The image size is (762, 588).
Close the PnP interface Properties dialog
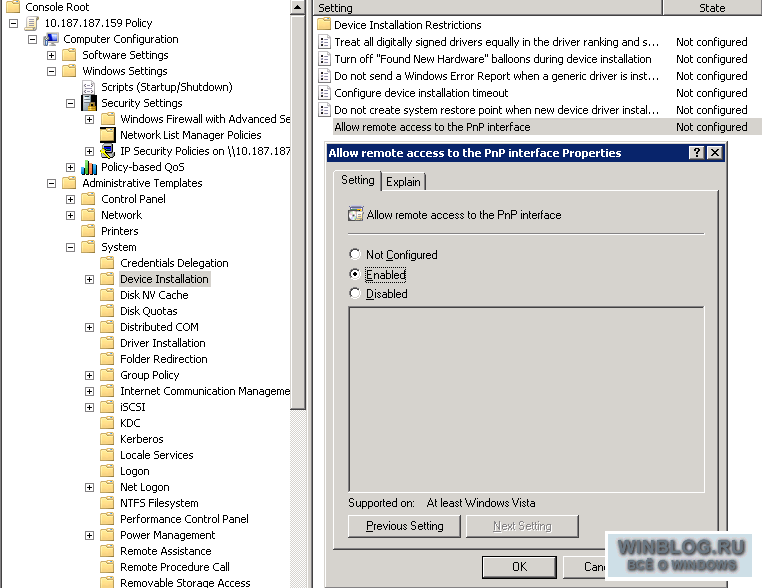coord(715,153)
